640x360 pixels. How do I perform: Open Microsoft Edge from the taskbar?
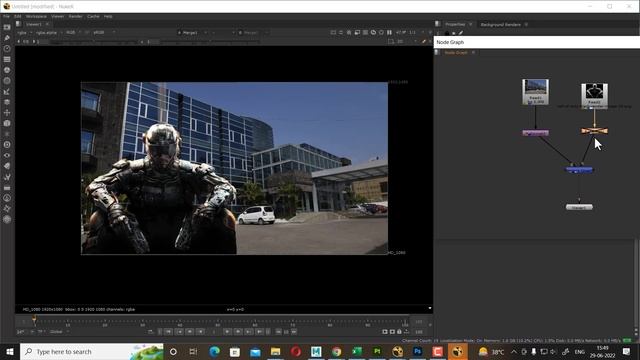[x=214, y=351]
